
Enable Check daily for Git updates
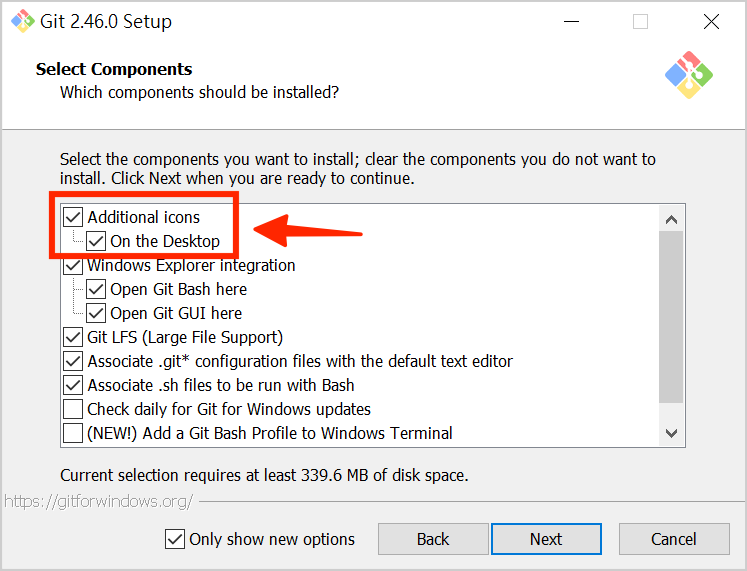pyautogui.click(x=73, y=409)
